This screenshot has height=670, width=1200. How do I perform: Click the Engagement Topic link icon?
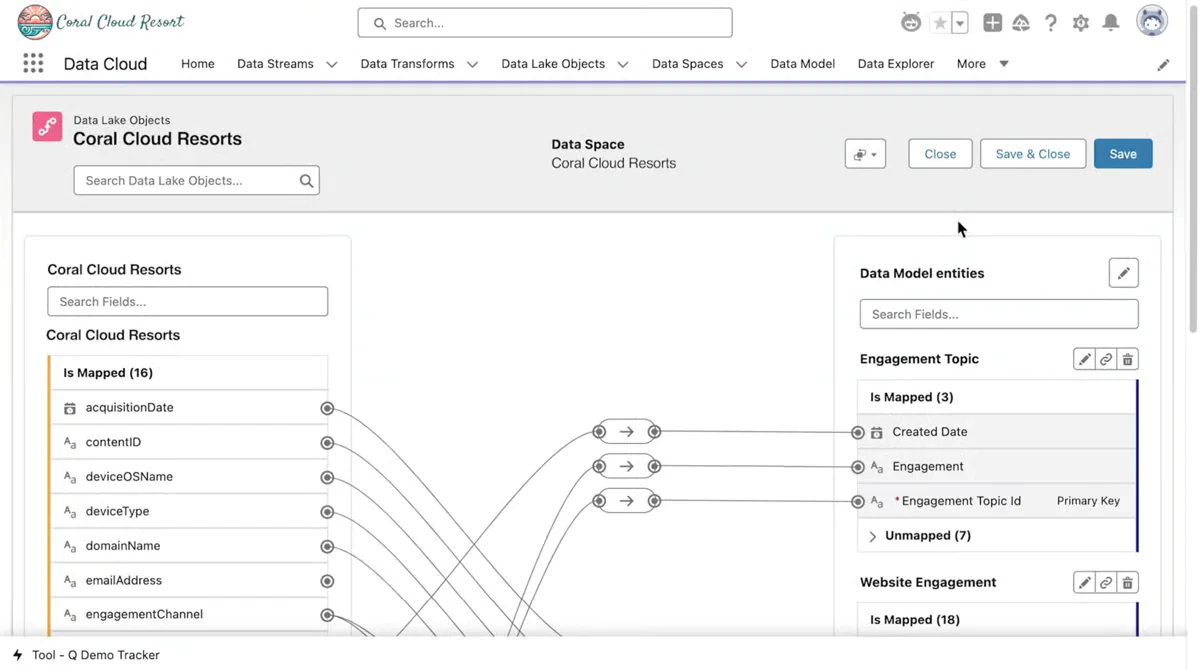(x=1106, y=359)
